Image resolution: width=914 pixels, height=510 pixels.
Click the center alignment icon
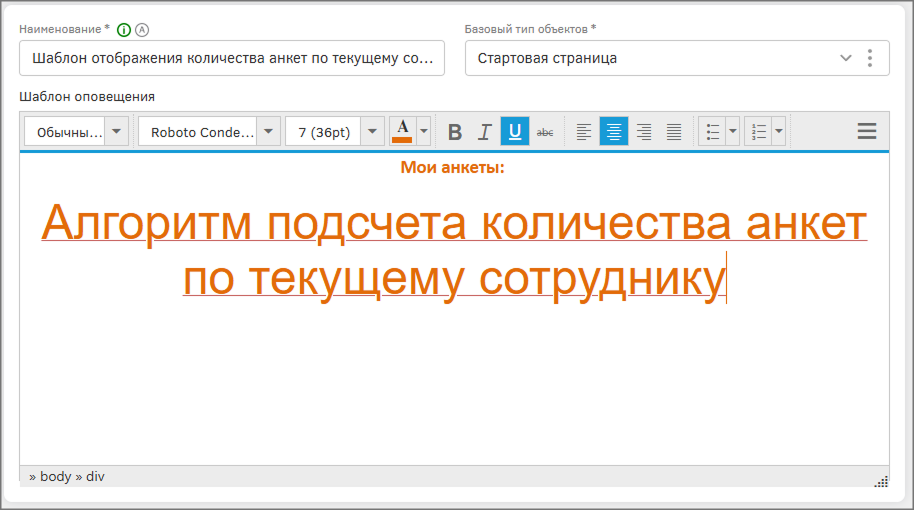point(614,132)
